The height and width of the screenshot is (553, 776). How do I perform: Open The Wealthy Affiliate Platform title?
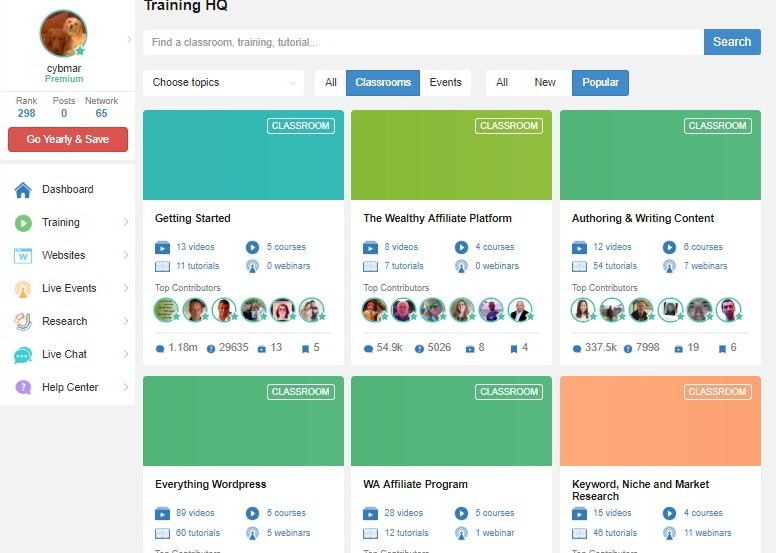(437, 218)
